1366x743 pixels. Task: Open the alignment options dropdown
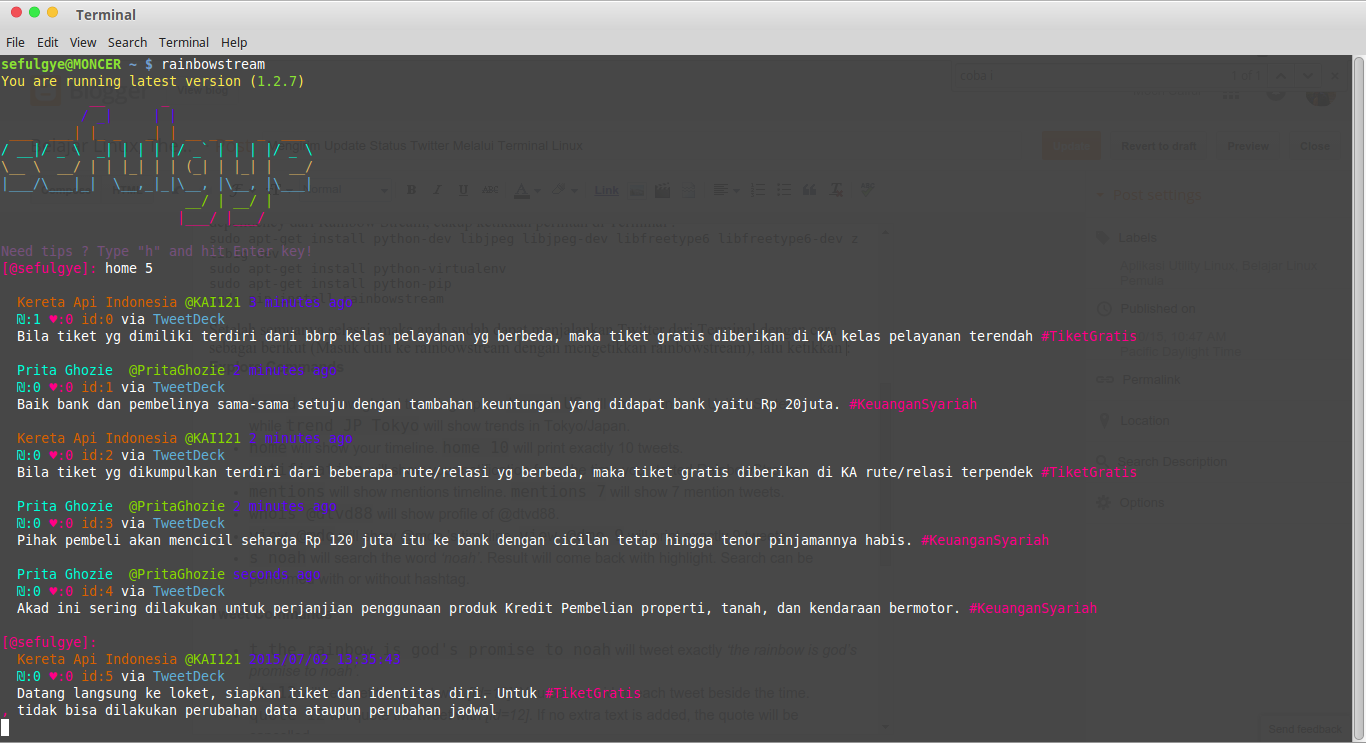(737, 189)
